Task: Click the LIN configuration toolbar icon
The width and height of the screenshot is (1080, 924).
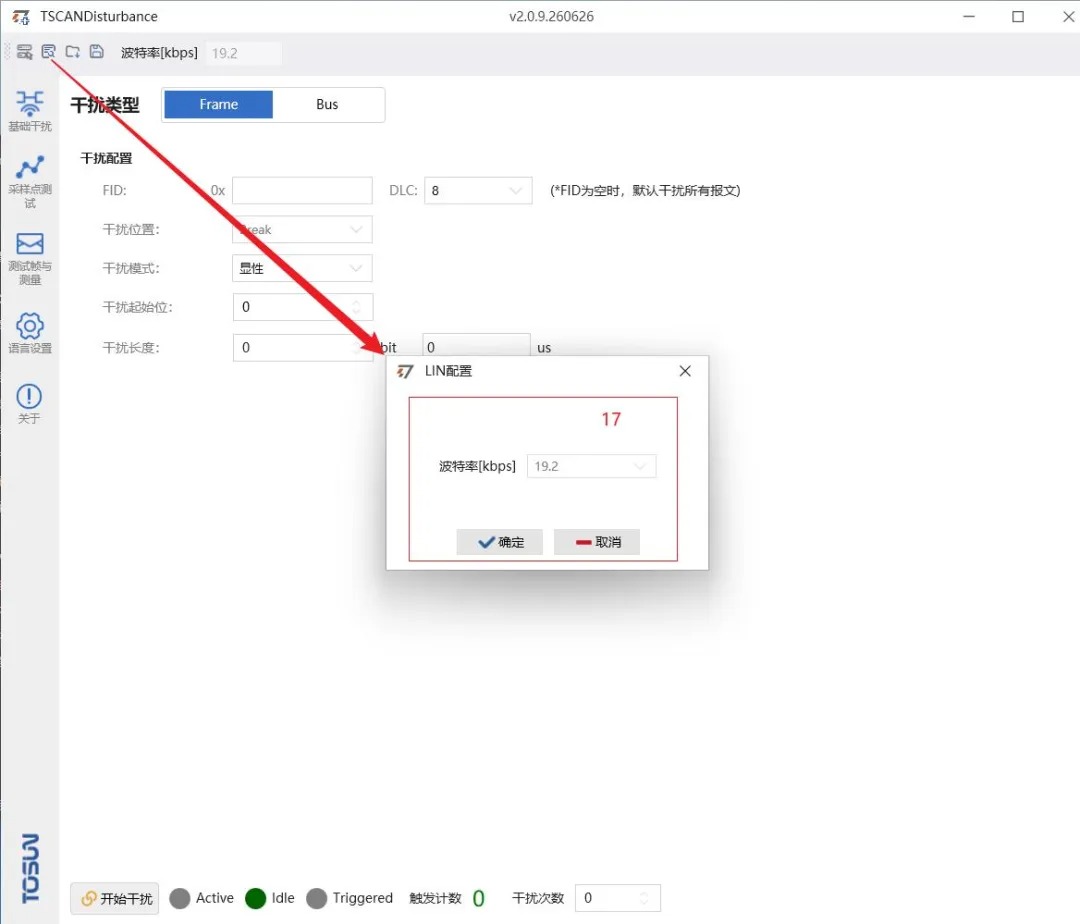Action: click(48, 52)
